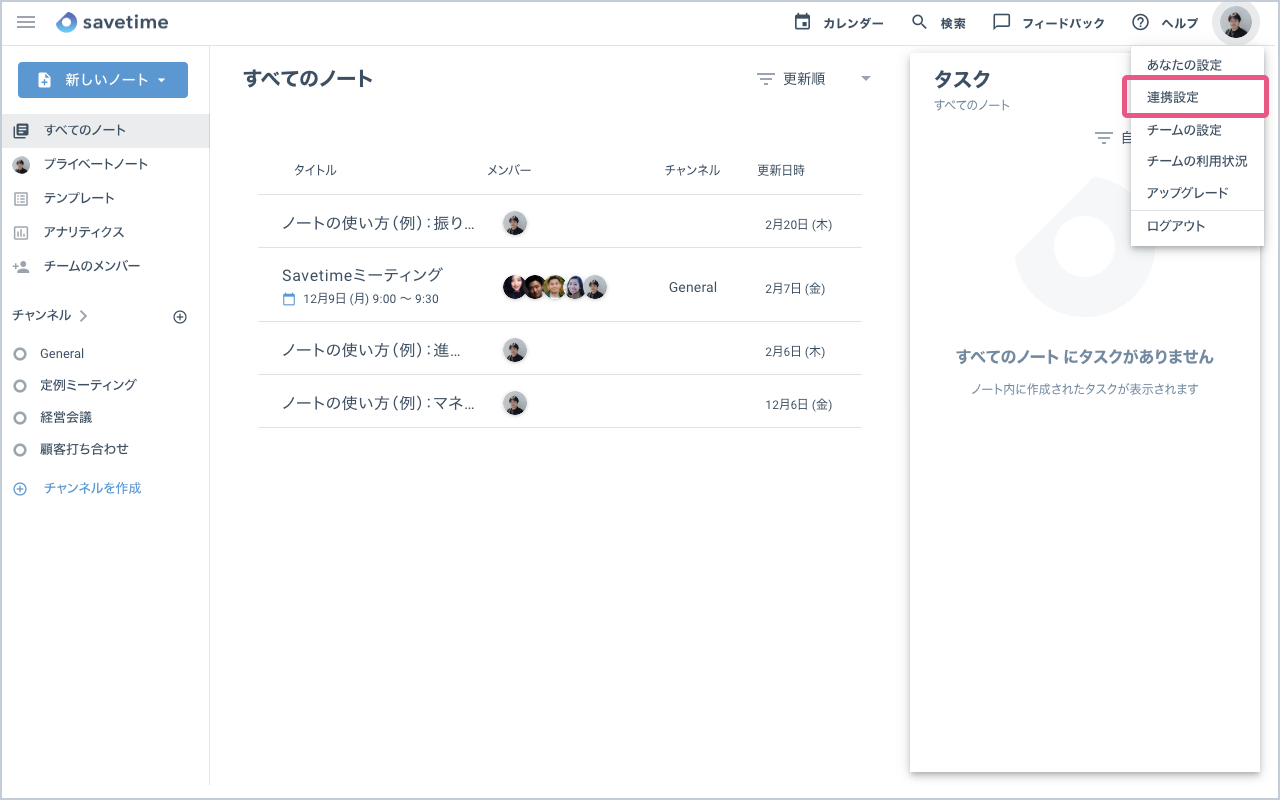Click the タイトル column header
Image resolution: width=1280 pixels, height=800 pixels.
315,171
